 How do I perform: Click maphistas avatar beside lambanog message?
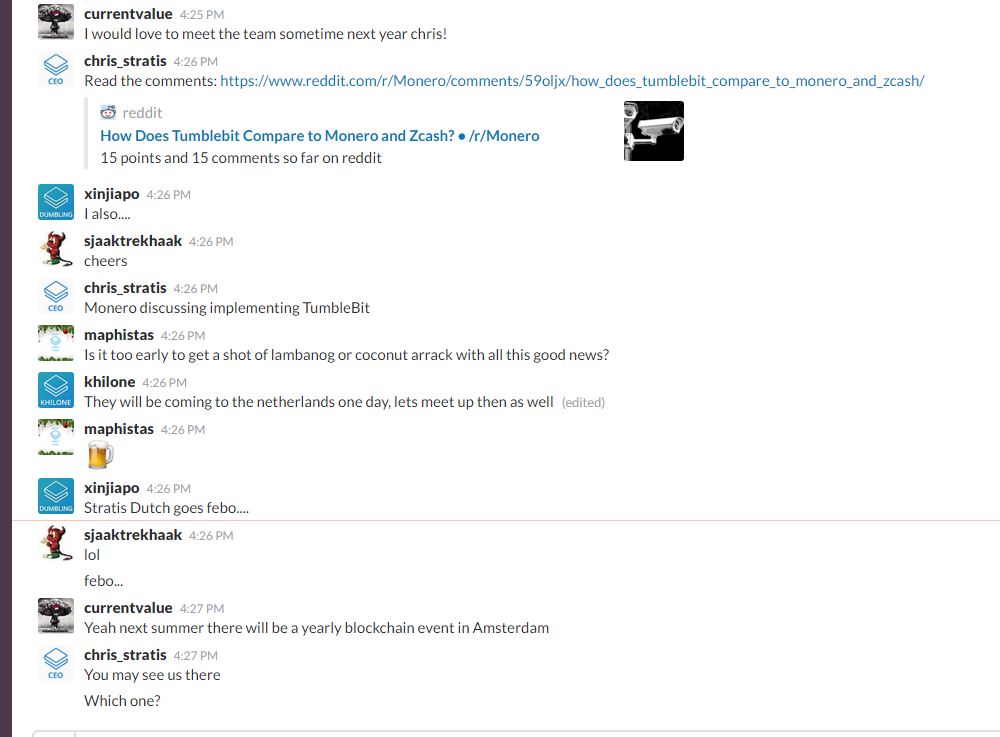coord(55,343)
